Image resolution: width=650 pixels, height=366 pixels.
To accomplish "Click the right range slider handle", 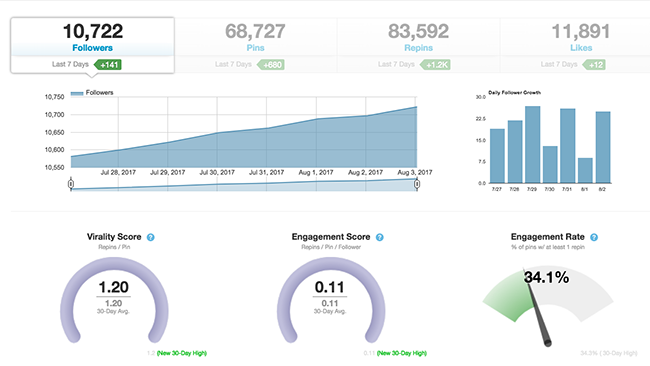I will (x=417, y=184).
